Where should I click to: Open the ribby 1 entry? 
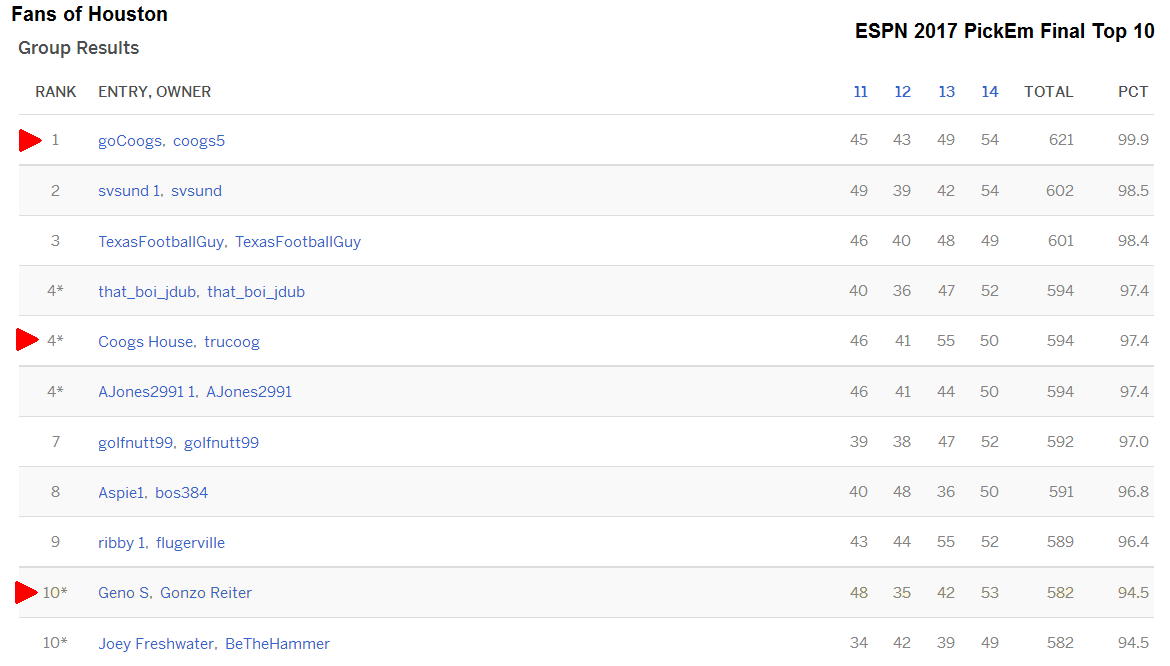pyautogui.click(x=122, y=543)
